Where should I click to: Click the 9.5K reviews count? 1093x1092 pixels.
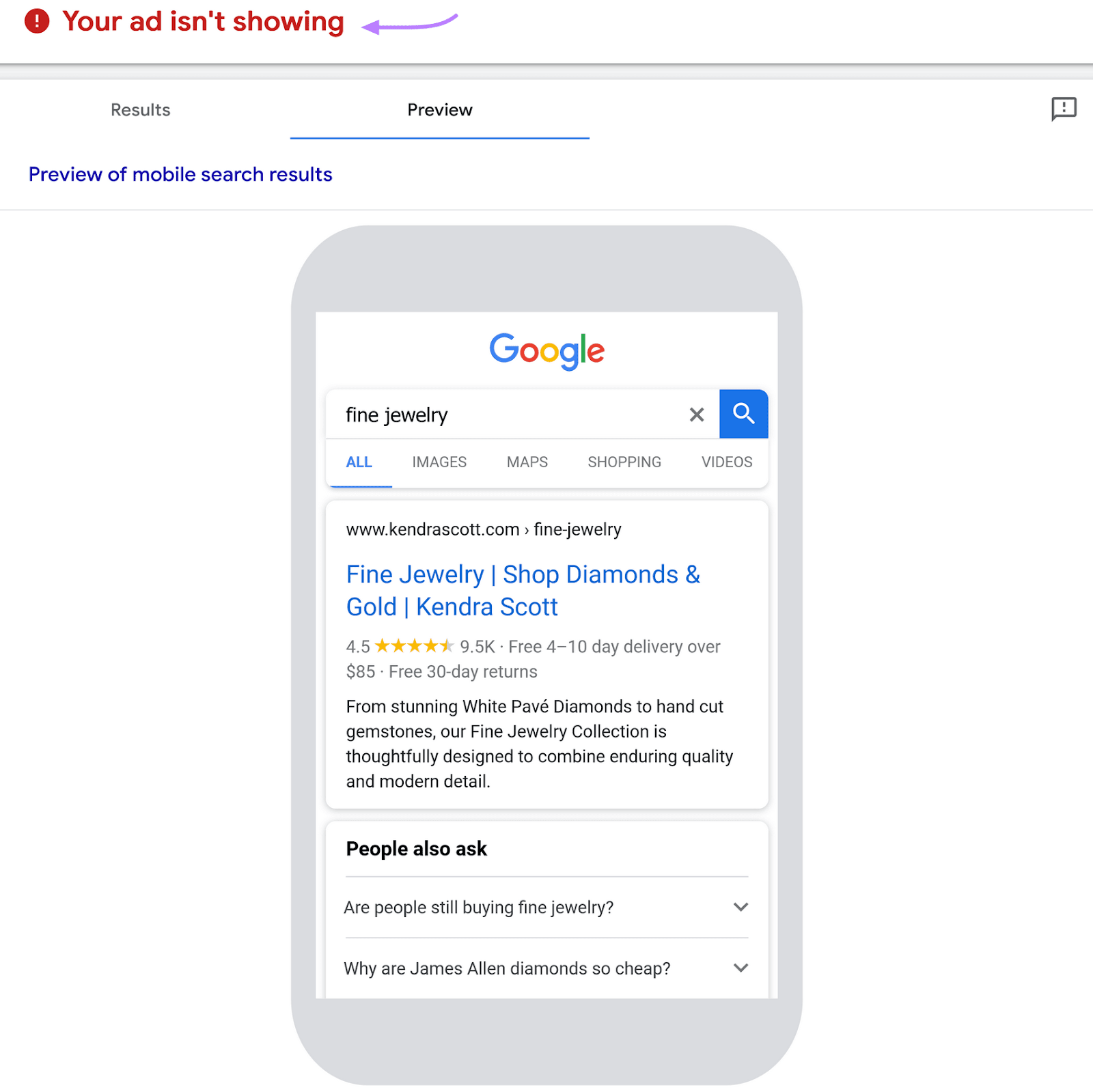coord(478,646)
